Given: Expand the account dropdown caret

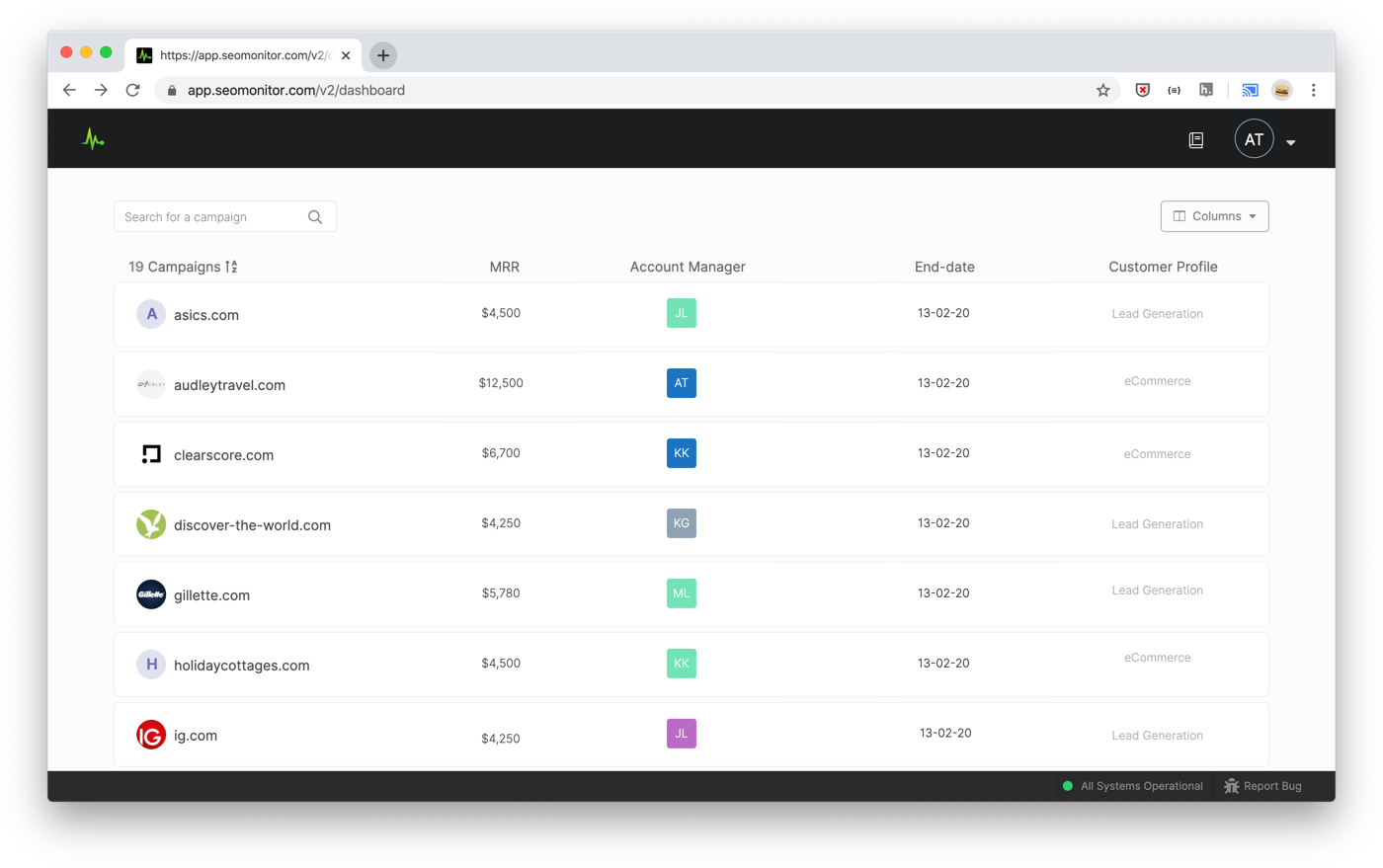Looking at the screenshot, I should 1290,142.
